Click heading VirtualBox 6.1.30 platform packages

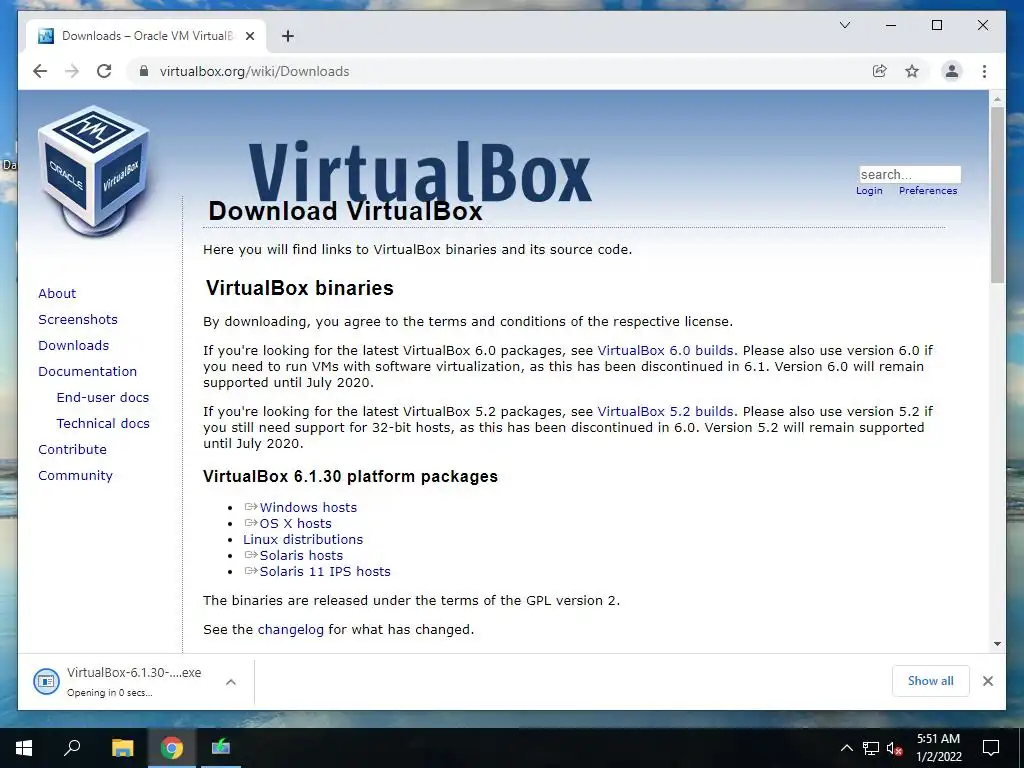coord(350,476)
